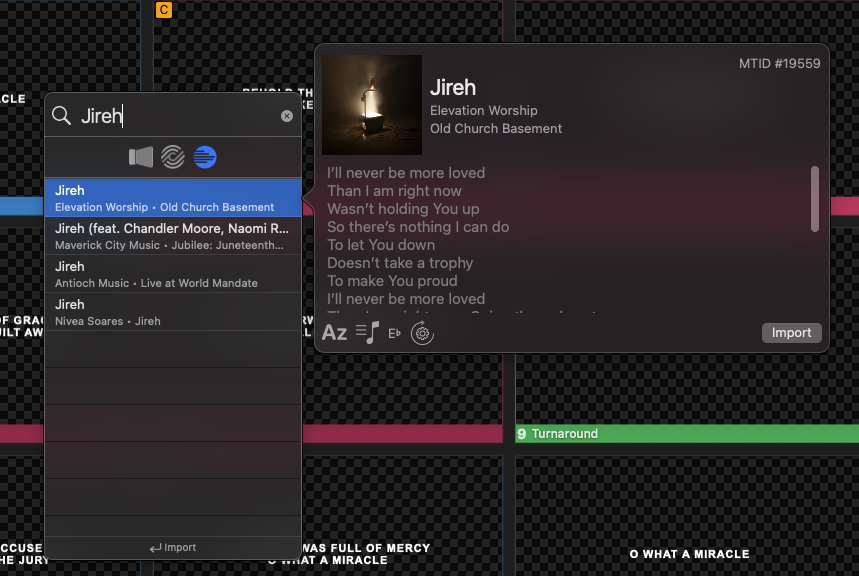Screen dimensions: 859x576
Task: Open the Az lyrics text option
Action: 334,333
